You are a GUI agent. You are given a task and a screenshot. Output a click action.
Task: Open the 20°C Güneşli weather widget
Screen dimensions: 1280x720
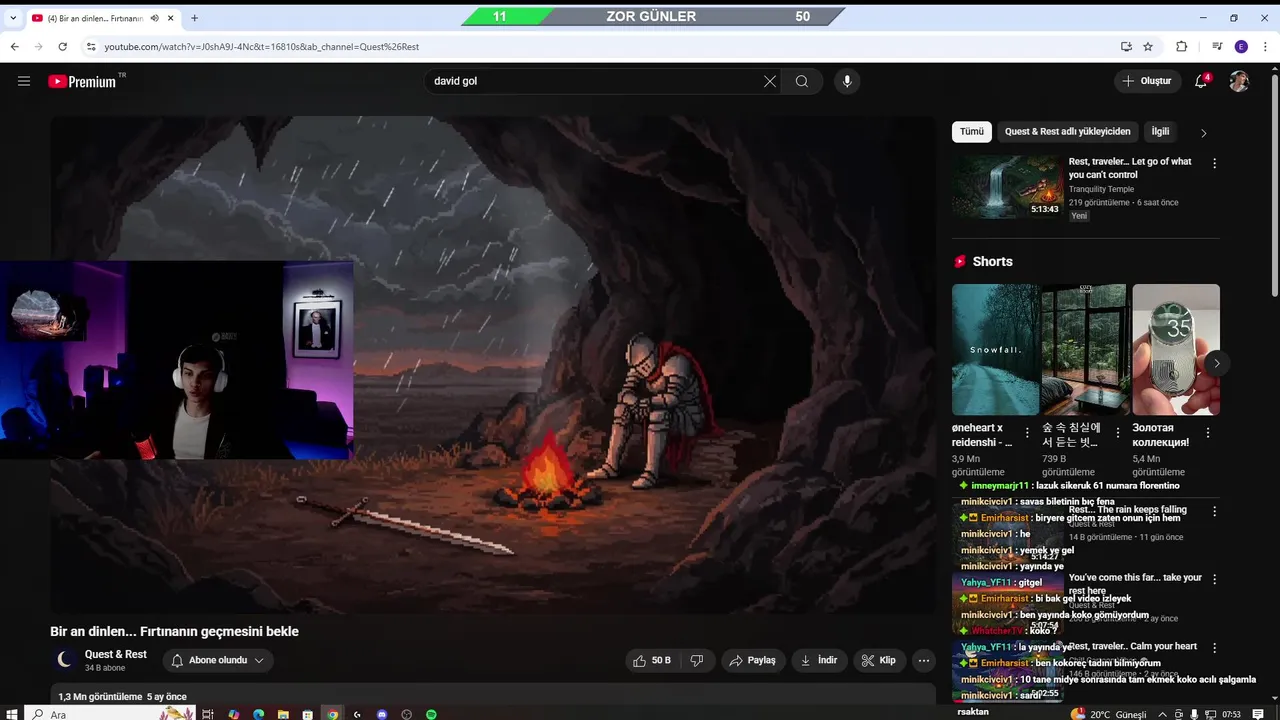coord(1109,714)
